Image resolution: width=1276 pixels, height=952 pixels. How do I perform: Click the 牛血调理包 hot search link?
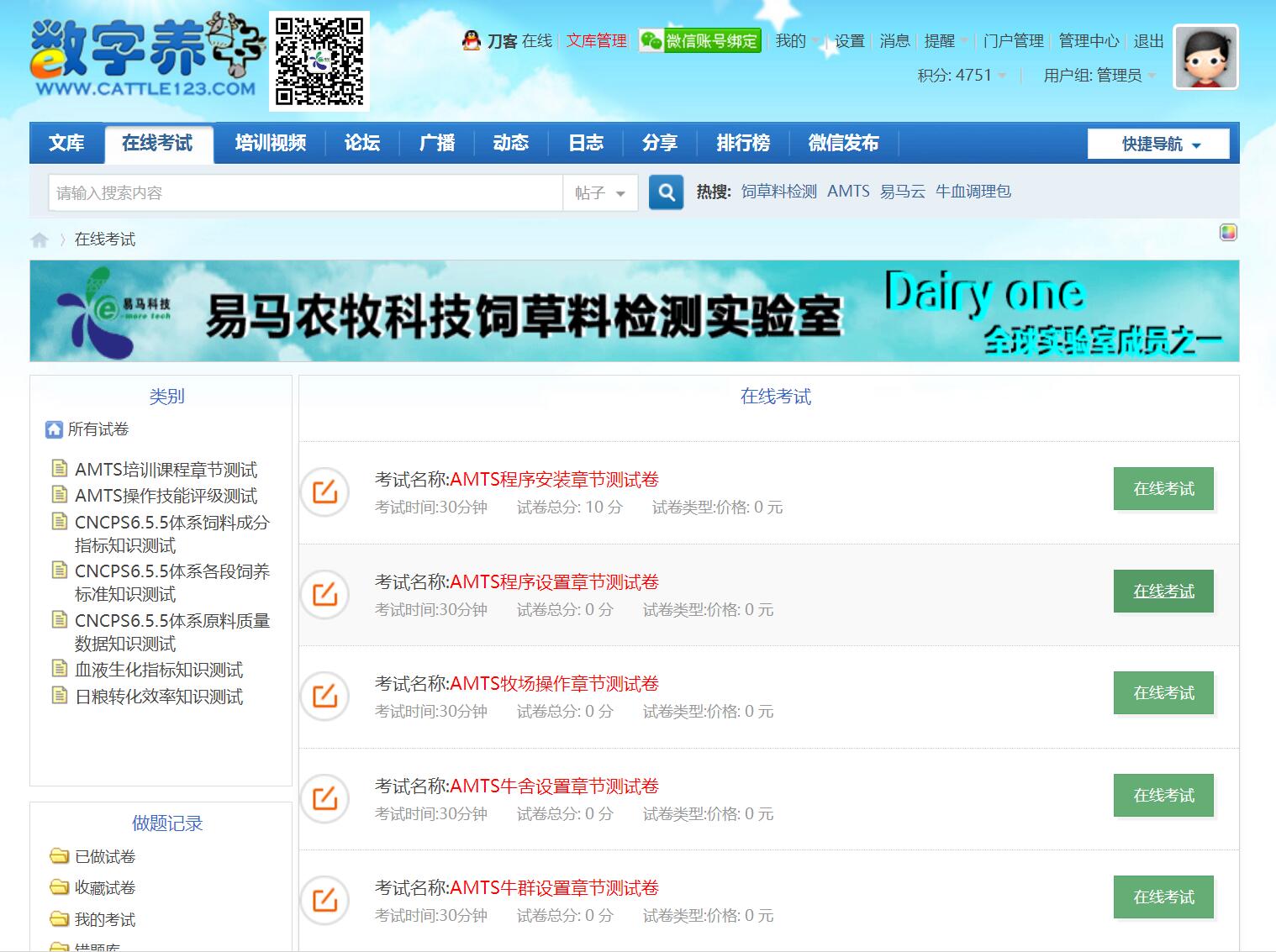(973, 192)
